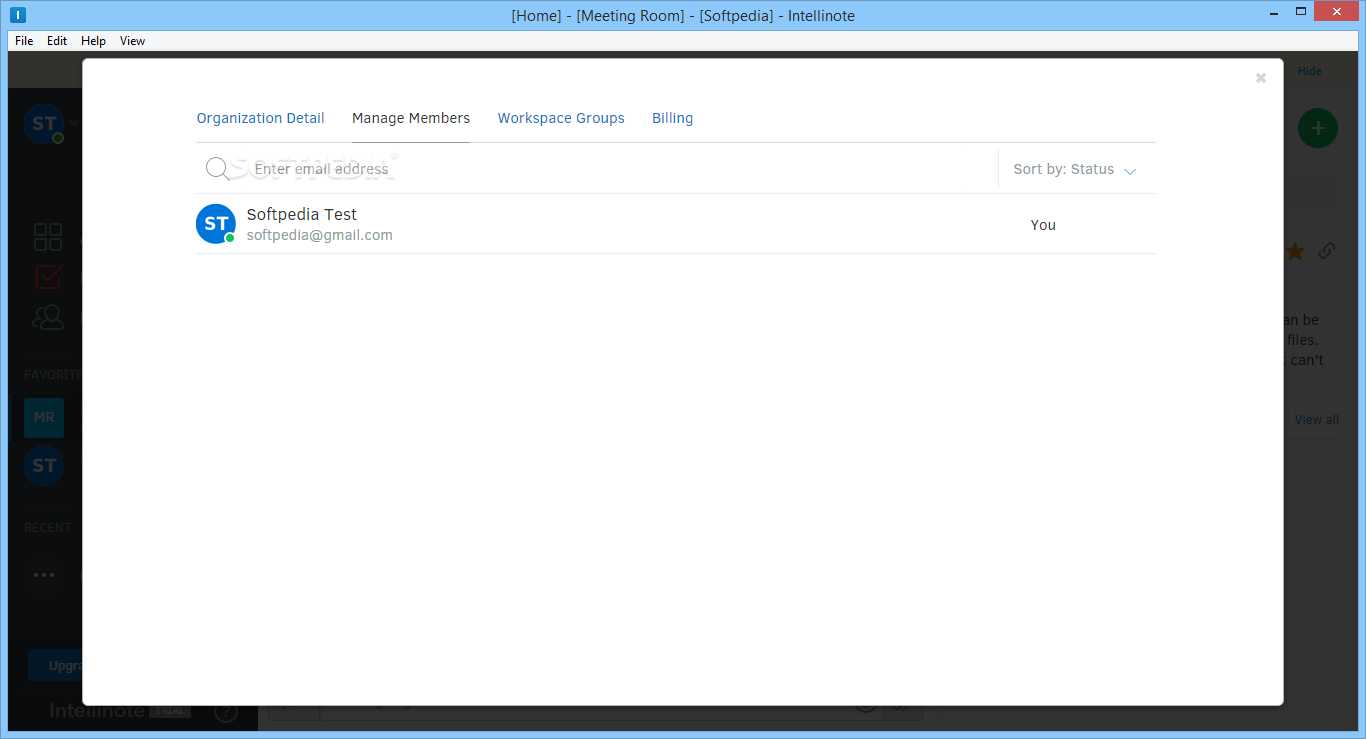Image resolution: width=1366 pixels, height=739 pixels.
Task: Select the Manage Members tab
Action: [x=411, y=118]
